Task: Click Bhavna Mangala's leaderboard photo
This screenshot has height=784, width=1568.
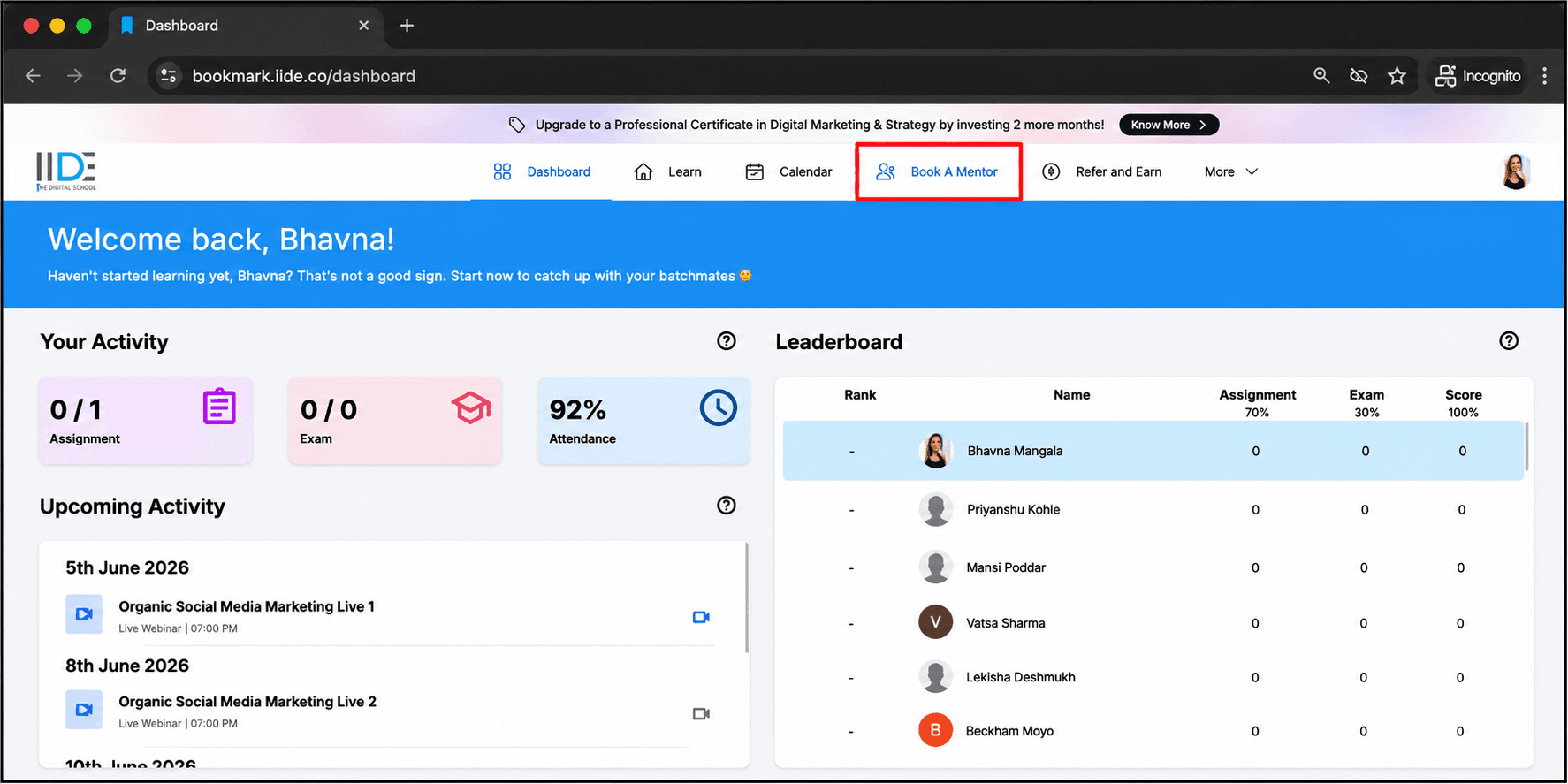Action: pyautogui.click(x=935, y=451)
